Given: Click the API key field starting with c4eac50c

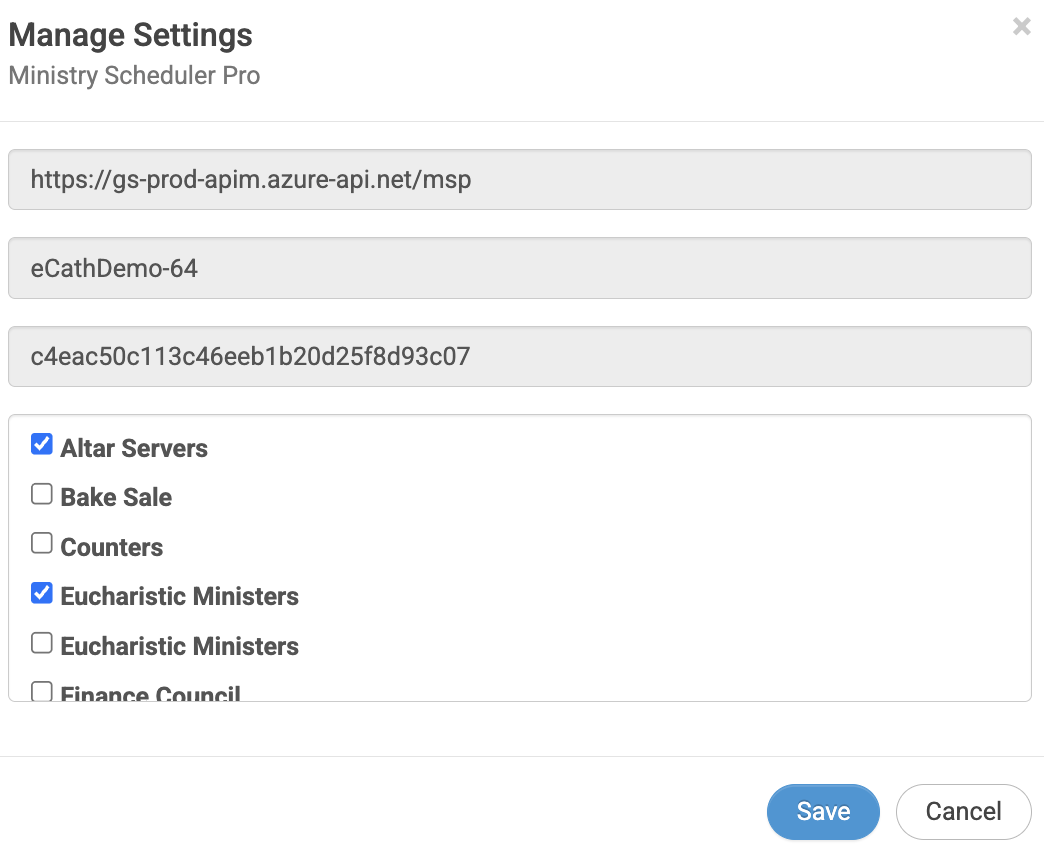Looking at the screenshot, I should point(519,357).
